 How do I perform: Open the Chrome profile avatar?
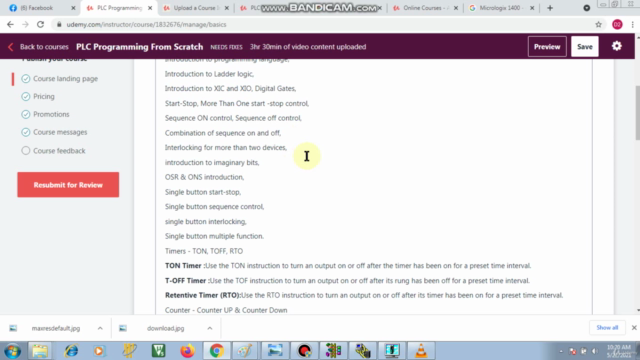617,24
